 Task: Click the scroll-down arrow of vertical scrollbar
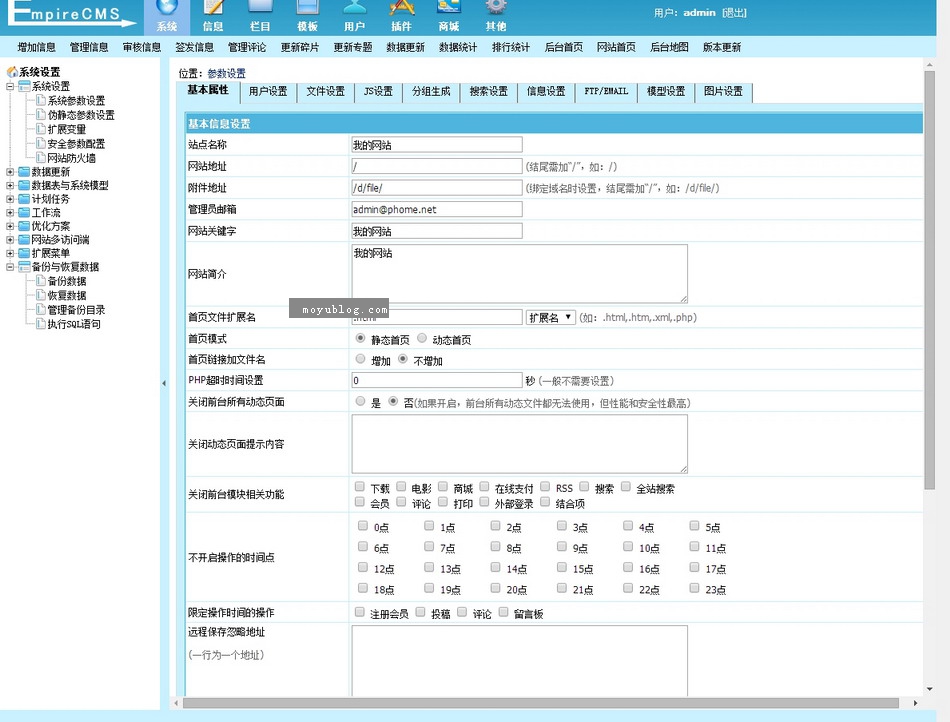click(x=929, y=689)
